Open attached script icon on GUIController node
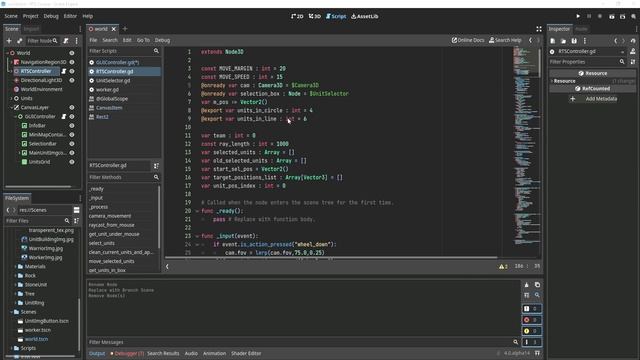This screenshot has width=640, height=360. 64,117
